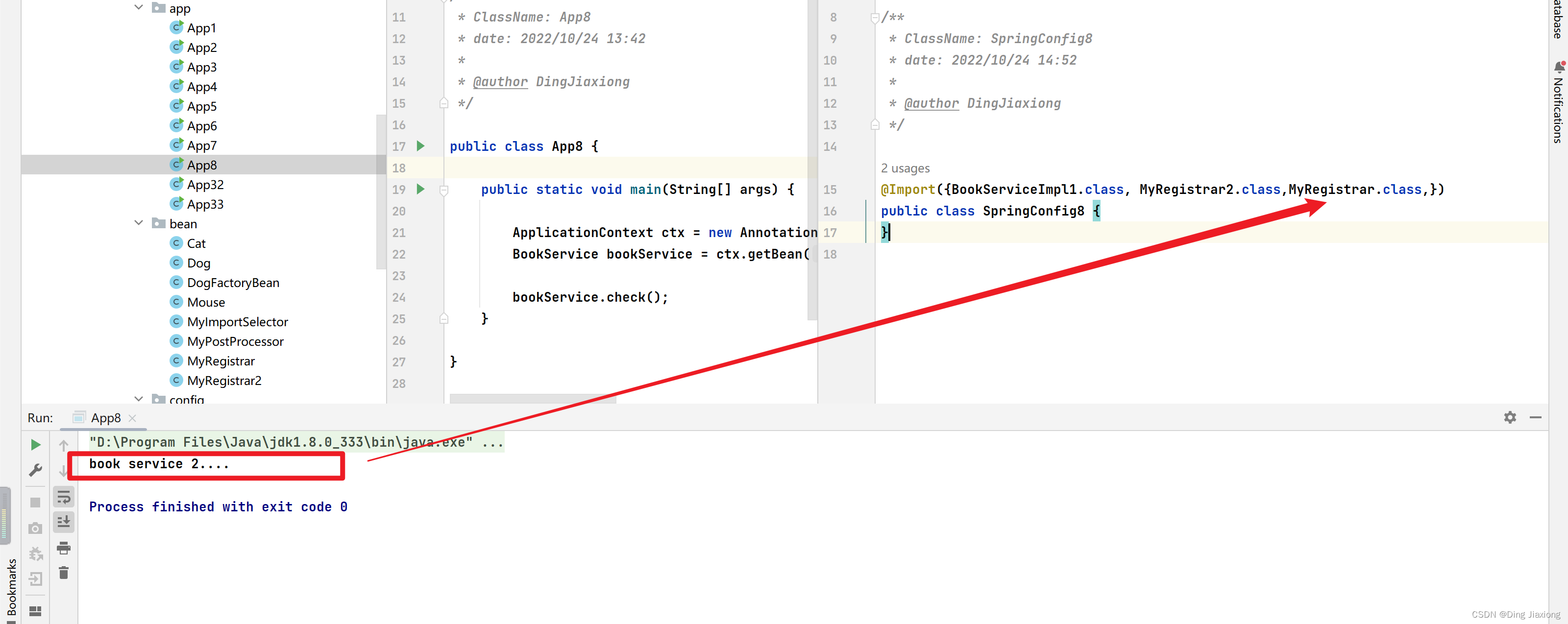The height and width of the screenshot is (624, 1568).
Task: Rerun App8 with the green run button
Action: (35, 445)
